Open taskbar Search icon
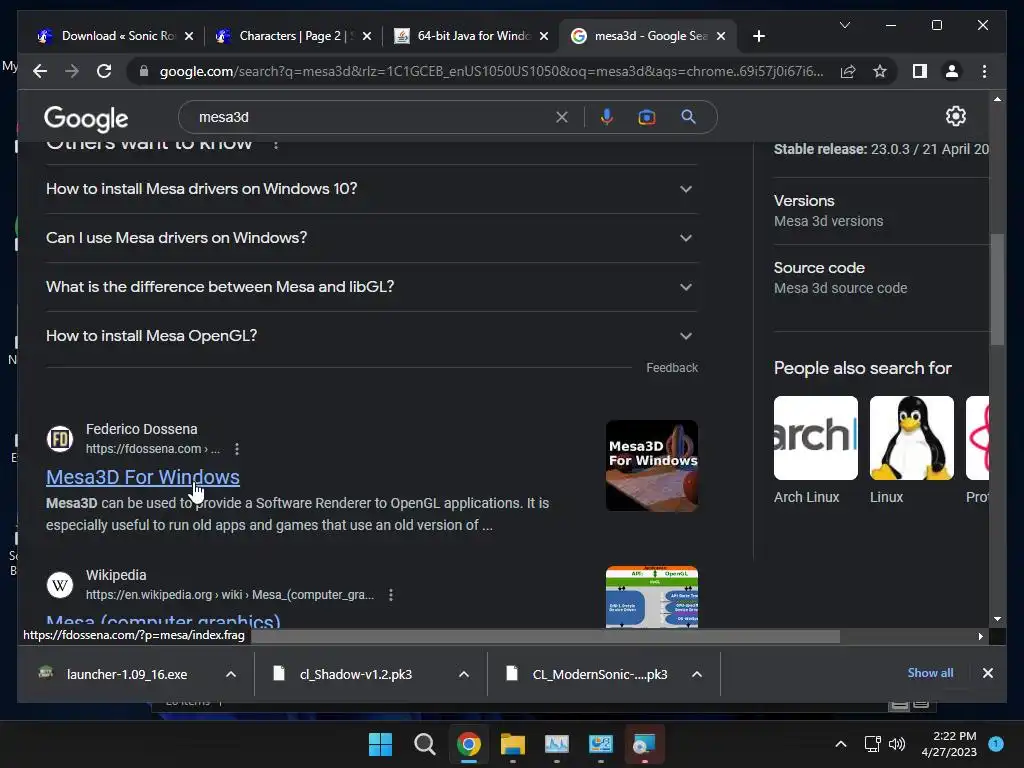This screenshot has width=1024, height=768. 424,744
